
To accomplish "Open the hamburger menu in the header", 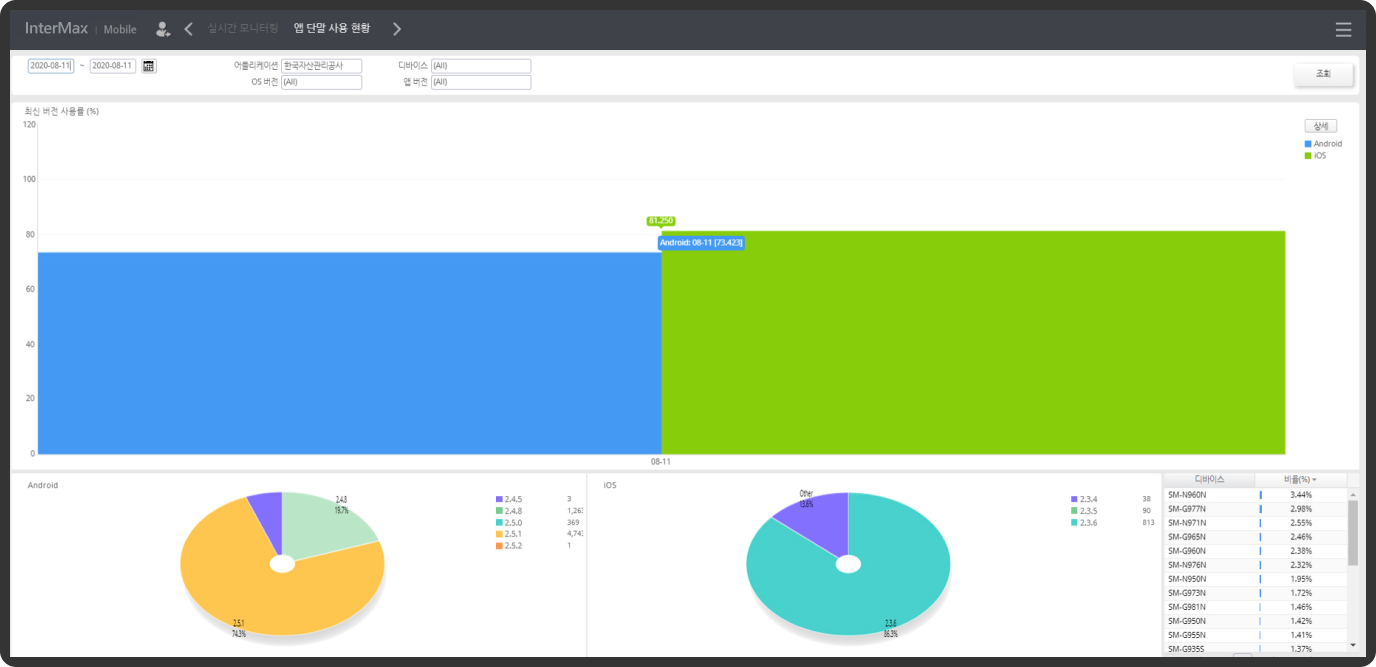I will [x=1343, y=30].
